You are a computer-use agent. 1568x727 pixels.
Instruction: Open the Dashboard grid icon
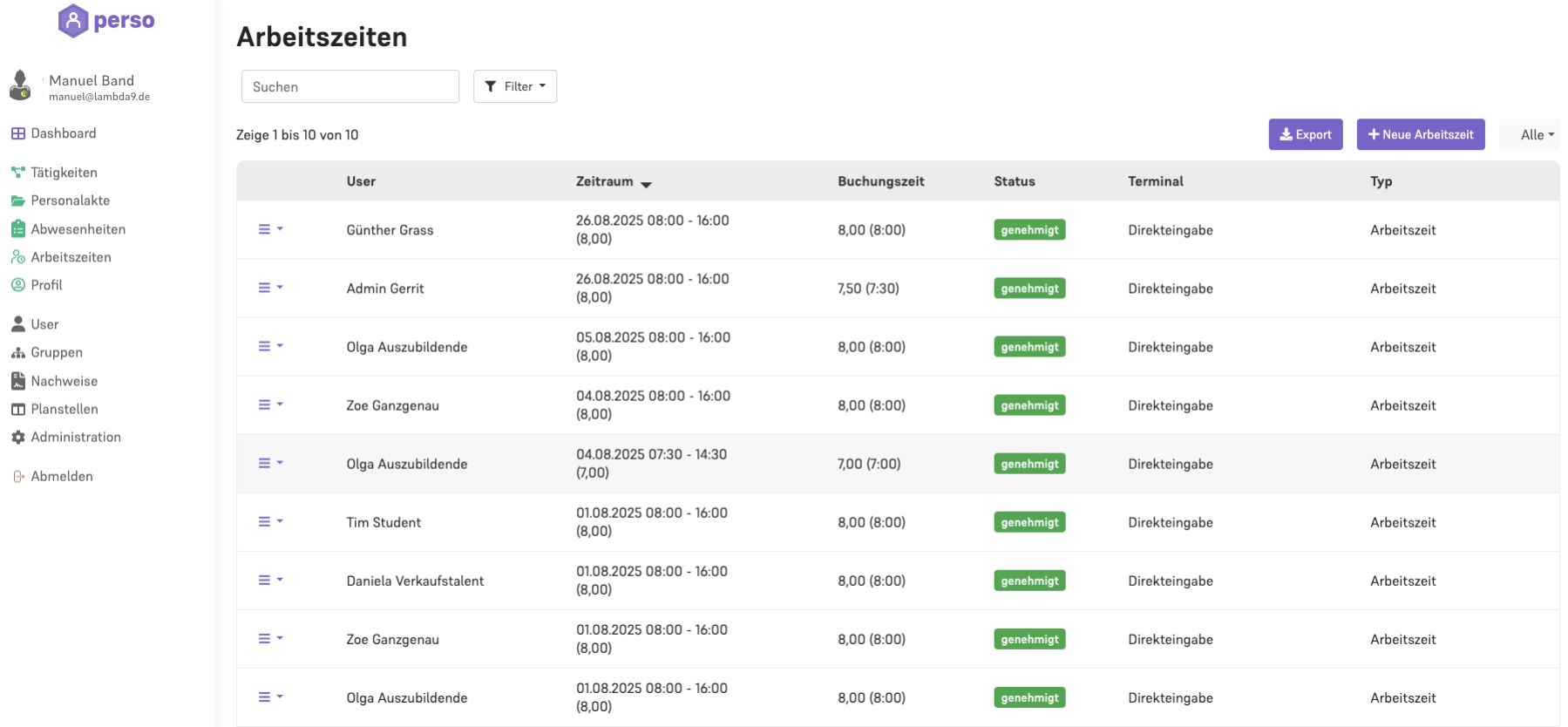tap(18, 133)
